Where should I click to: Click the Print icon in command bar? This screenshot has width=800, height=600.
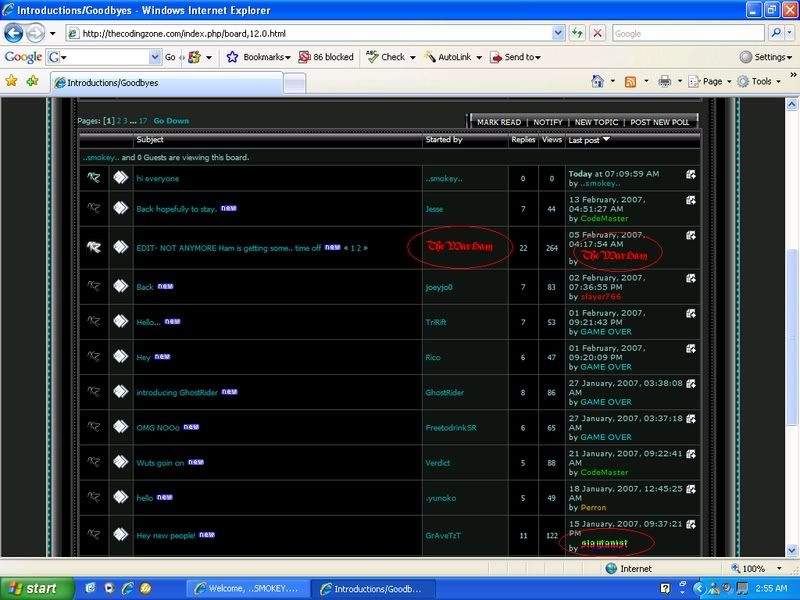pyautogui.click(x=664, y=81)
